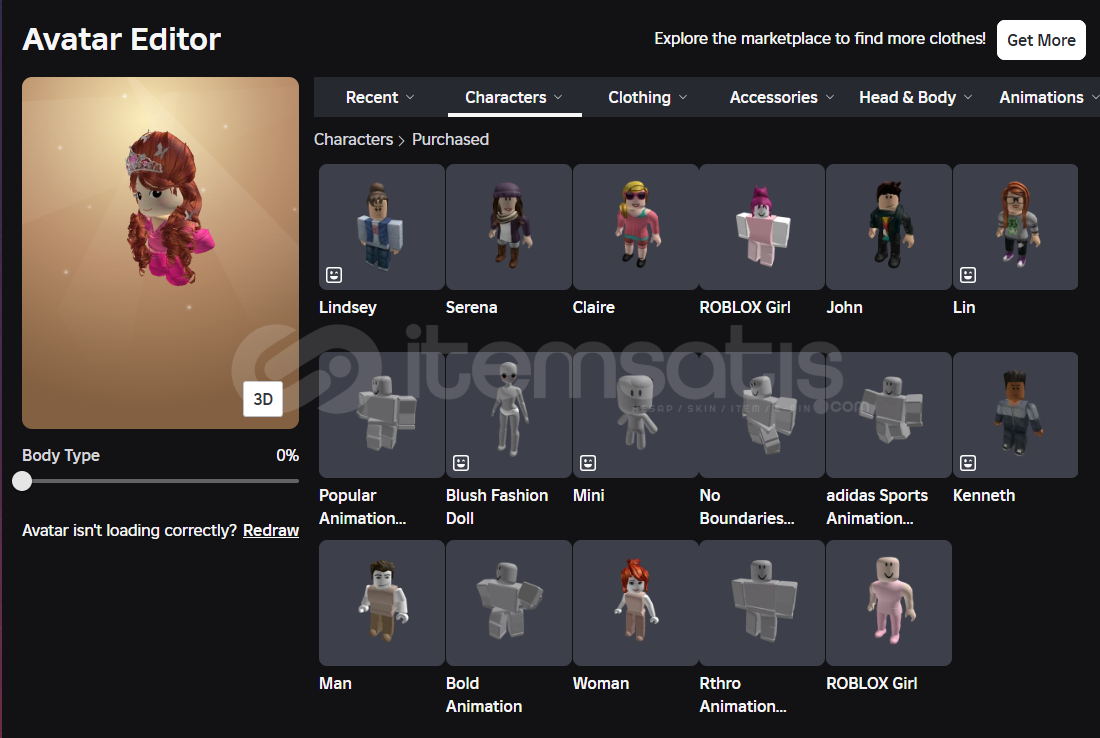The image size is (1100, 738).
Task: Click the Blush Fashion Doll label
Action: click(497, 506)
